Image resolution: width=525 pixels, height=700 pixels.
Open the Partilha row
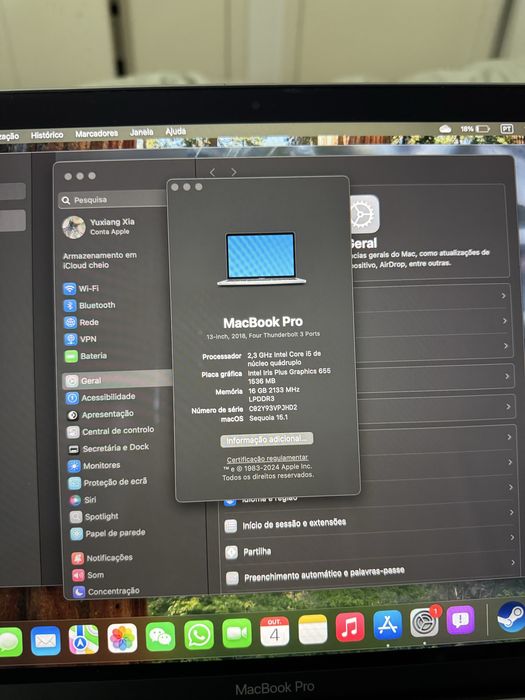coord(370,551)
